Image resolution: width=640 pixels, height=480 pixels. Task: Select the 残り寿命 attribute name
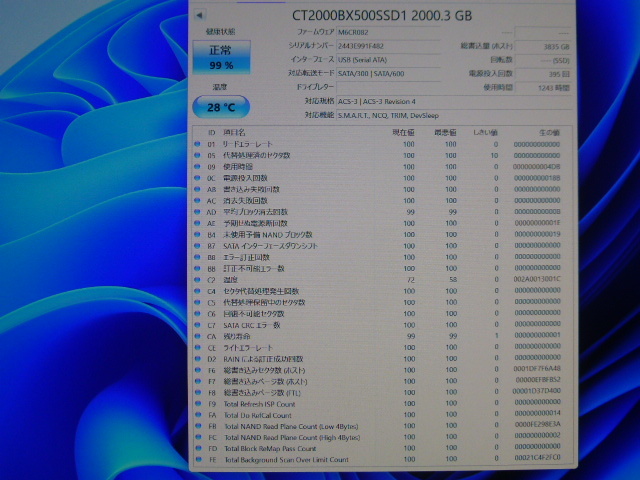click(236, 336)
